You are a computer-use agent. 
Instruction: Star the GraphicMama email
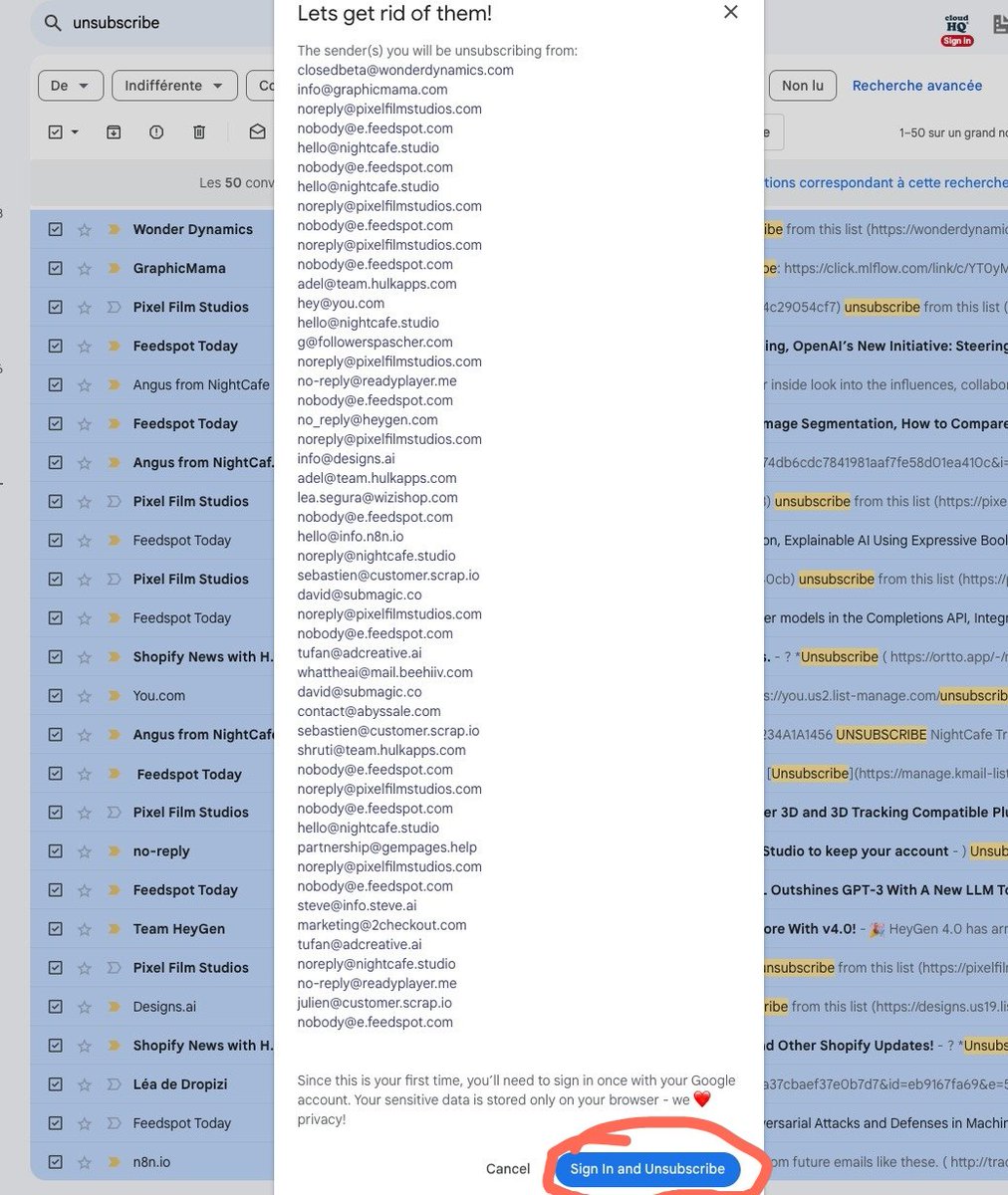pos(85,268)
